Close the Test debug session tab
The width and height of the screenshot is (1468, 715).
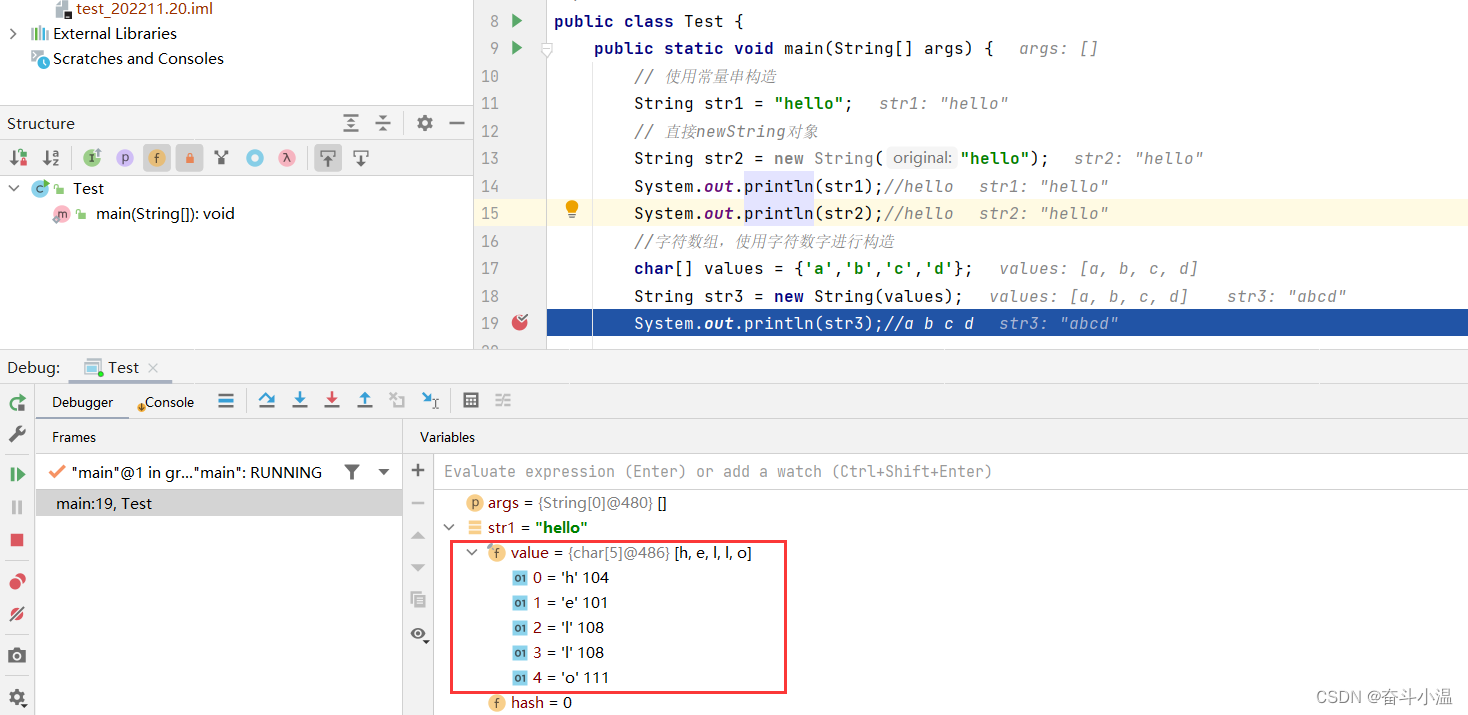[153, 368]
